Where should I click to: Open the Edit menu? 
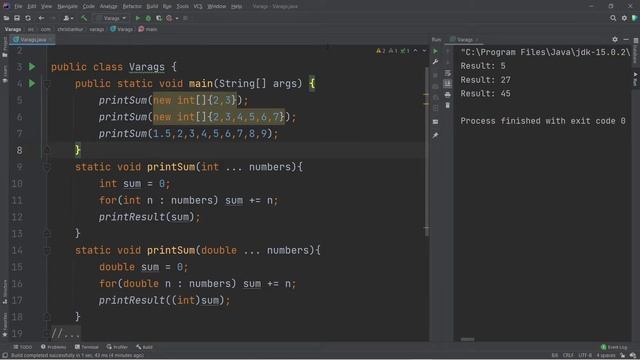(32, 7)
